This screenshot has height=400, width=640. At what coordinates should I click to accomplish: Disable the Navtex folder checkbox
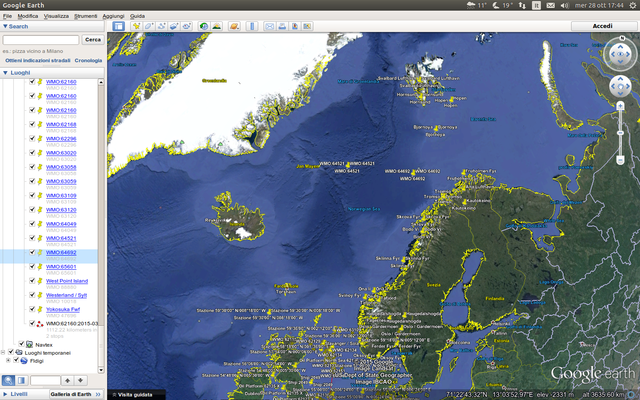21,344
